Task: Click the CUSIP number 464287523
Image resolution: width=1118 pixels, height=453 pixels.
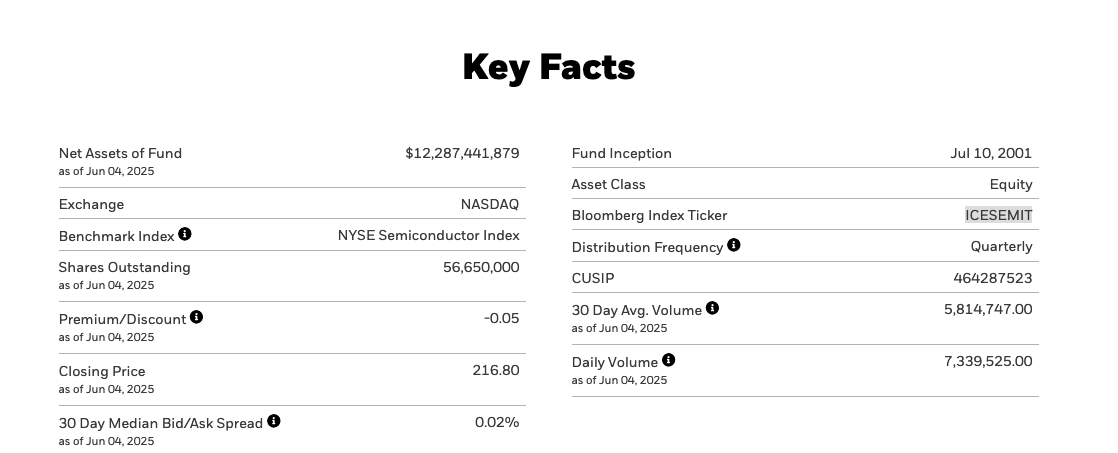Action: click(x=992, y=278)
